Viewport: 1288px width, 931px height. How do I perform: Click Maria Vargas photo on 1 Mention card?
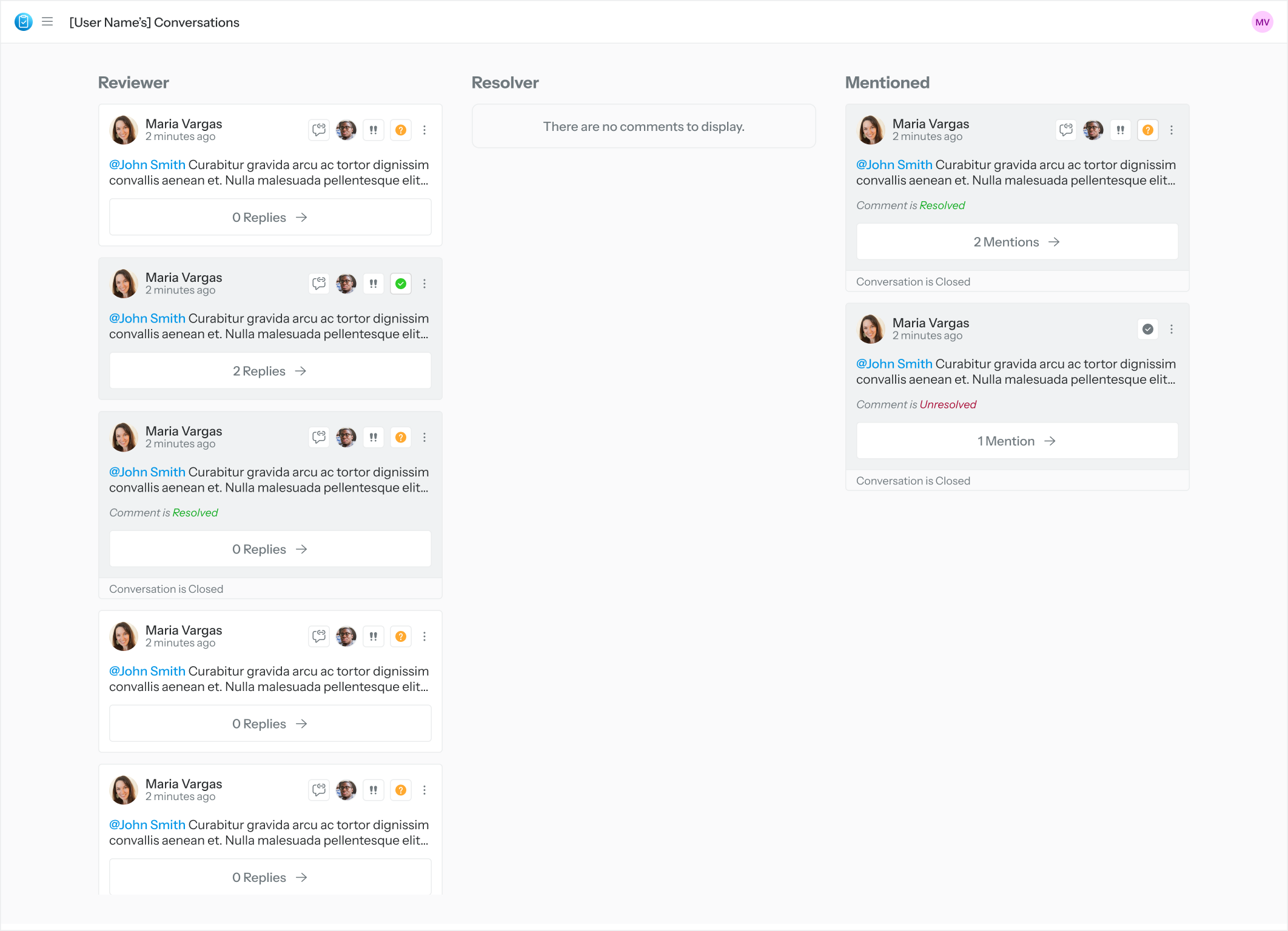[871, 329]
